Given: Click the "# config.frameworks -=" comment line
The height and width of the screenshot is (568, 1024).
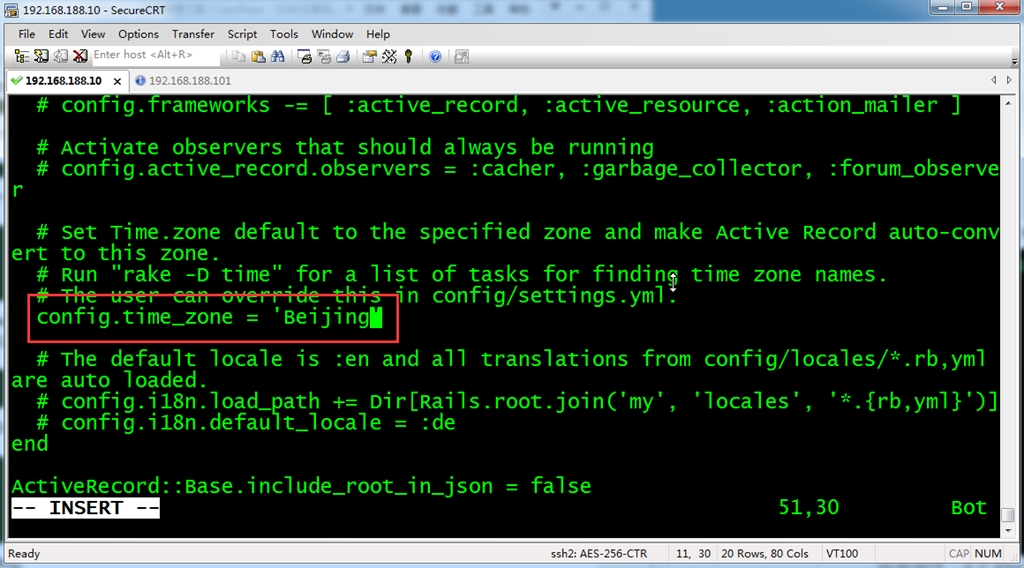Looking at the screenshot, I should (499, 106).
